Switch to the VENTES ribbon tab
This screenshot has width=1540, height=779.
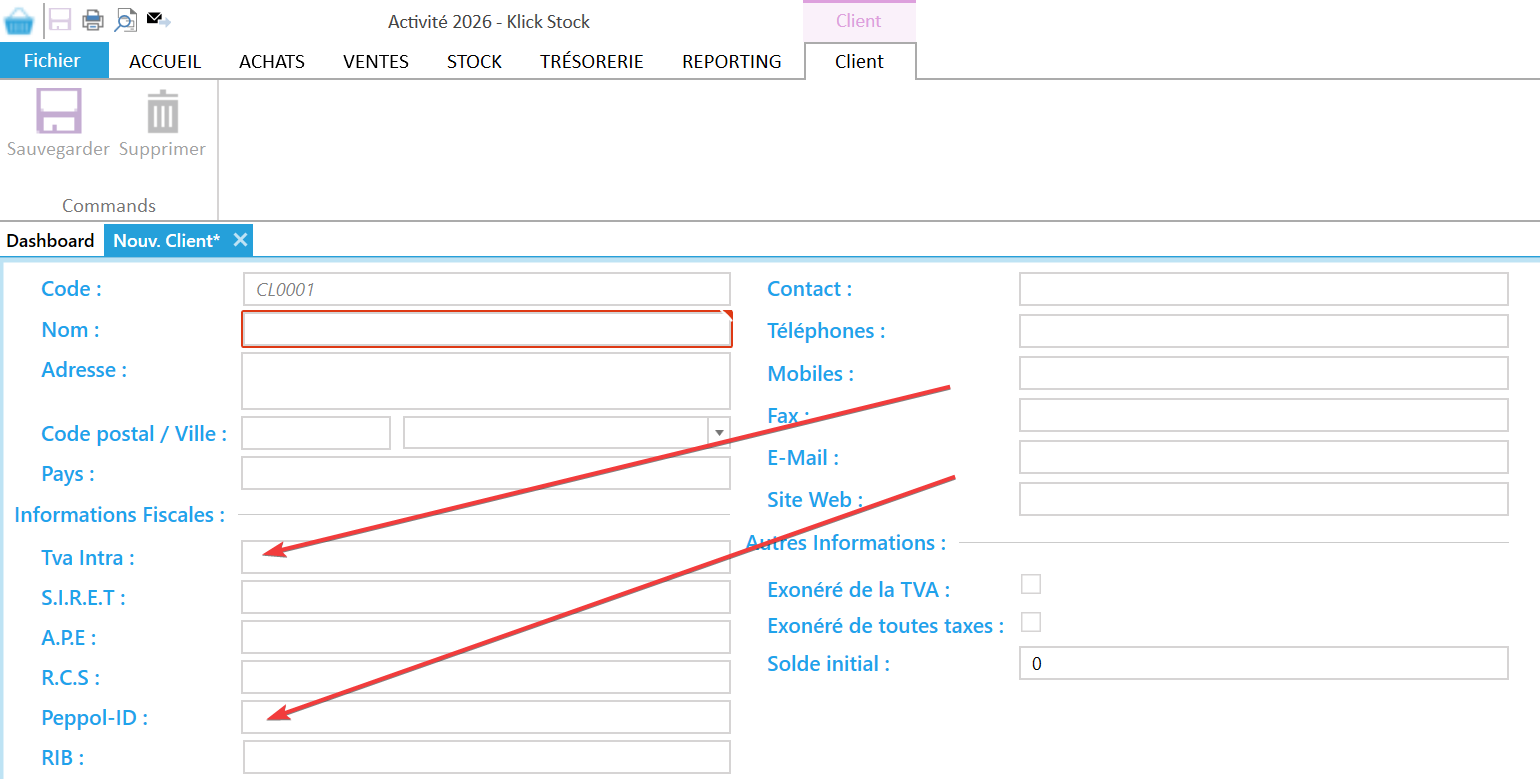[375, 62]
